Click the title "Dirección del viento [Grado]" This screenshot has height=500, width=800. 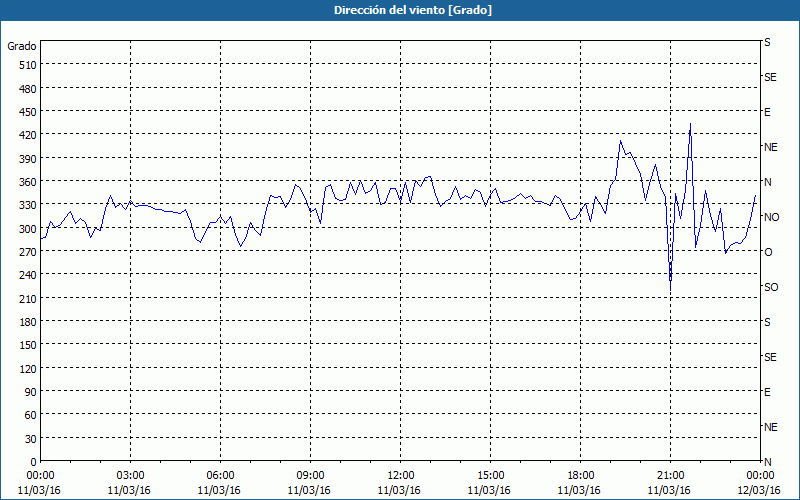(x=413, y=10)
